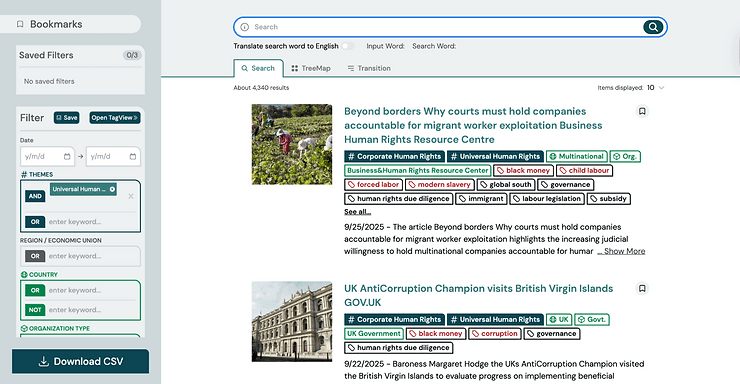Viewport: 740px width, 384px height.
Task: Select the Search tab
Action: [x=258, y=68]
